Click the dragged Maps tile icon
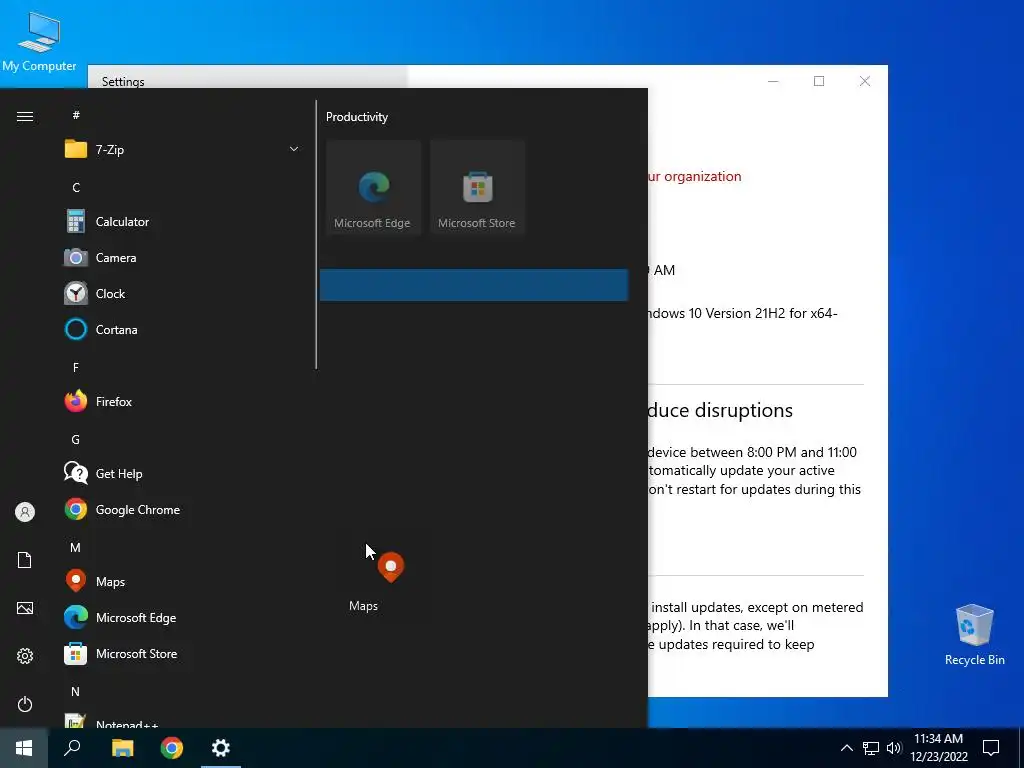The height and width of the screenshot is (768, 1024). (391, 567)
